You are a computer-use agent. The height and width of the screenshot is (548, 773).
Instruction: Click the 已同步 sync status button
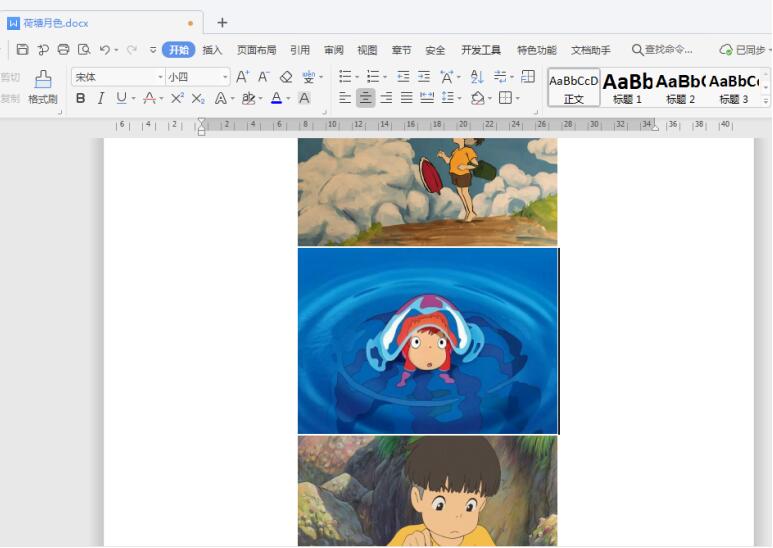744,50
